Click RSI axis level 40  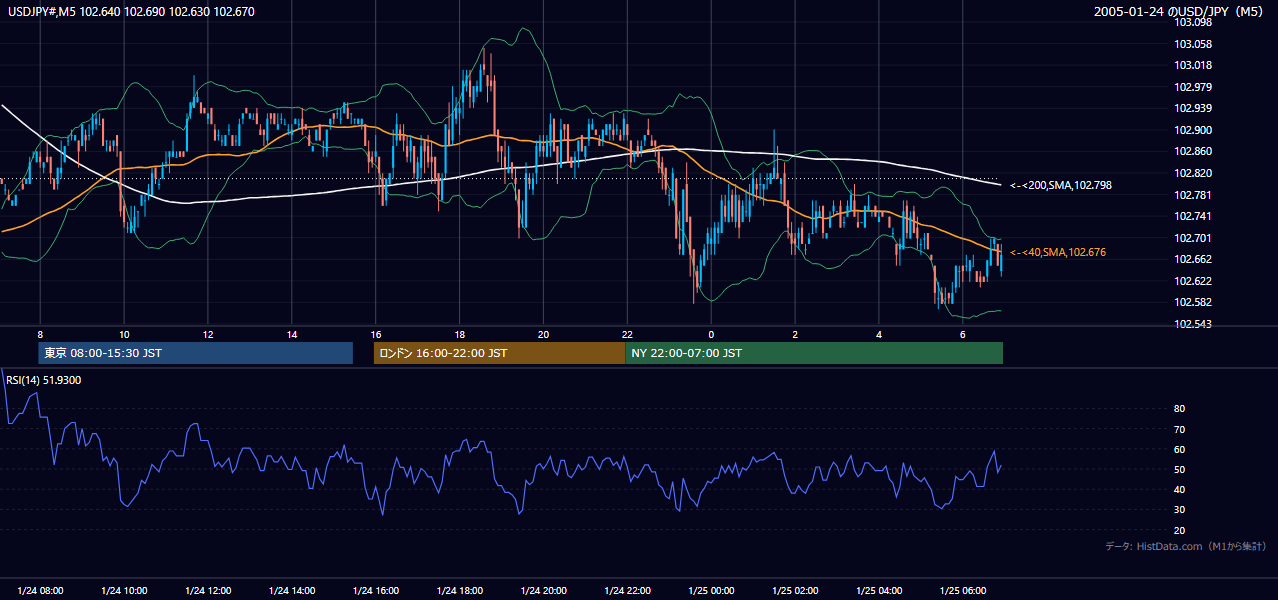tap(1179, 489)
